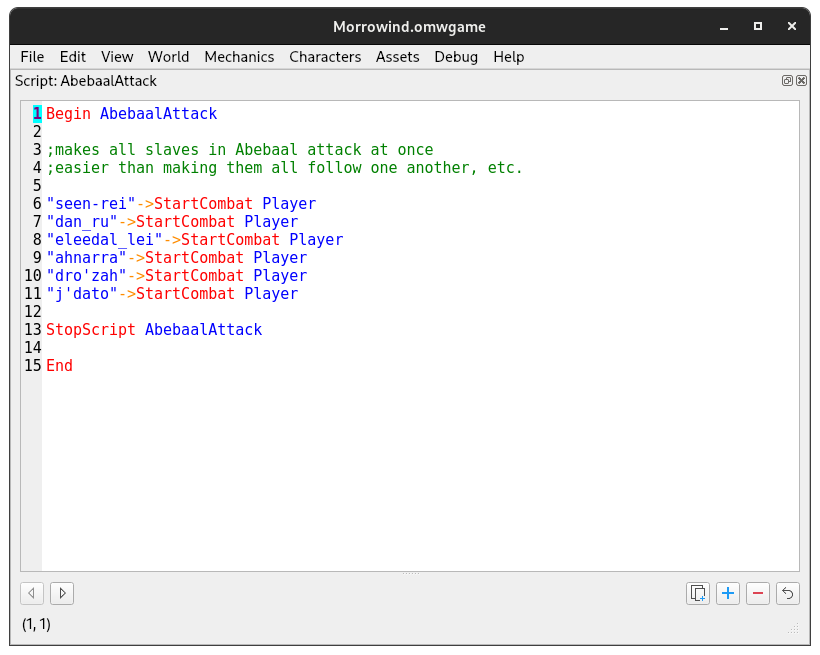Click the blue Add Record icon

[728, 593]
